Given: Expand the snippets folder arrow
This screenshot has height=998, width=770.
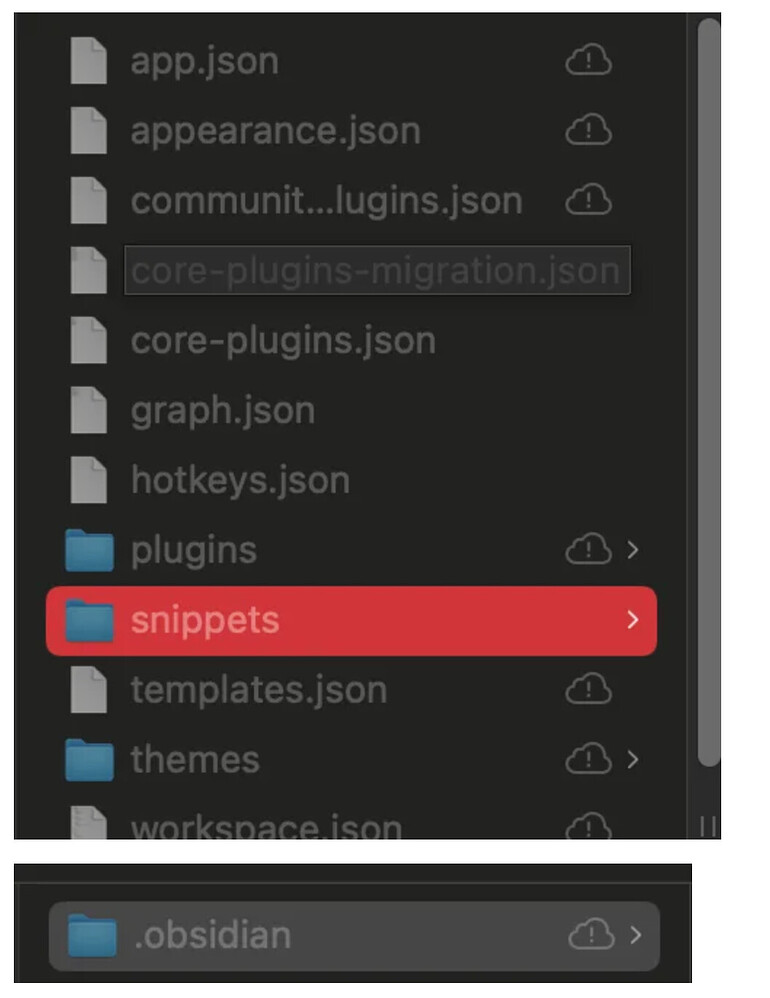Looking at the screenshot, I should (x=633, y=620).
